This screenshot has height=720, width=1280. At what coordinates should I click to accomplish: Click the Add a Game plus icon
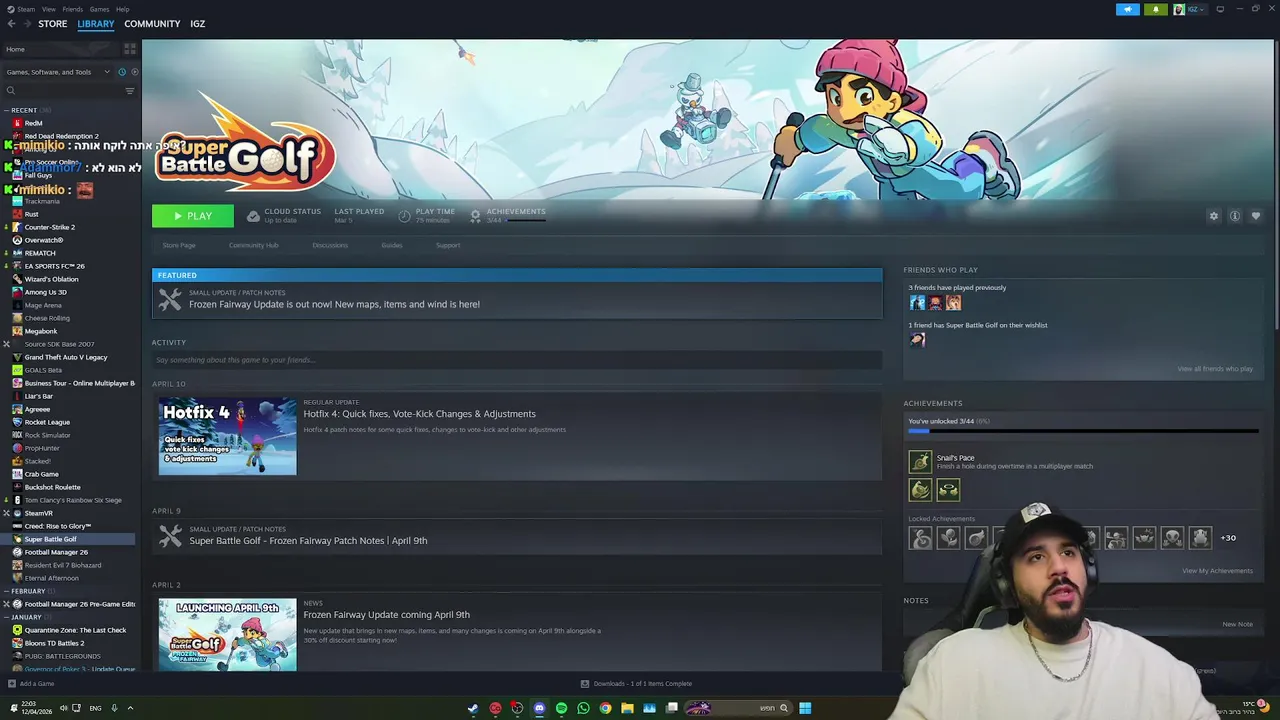click(12, 684)
